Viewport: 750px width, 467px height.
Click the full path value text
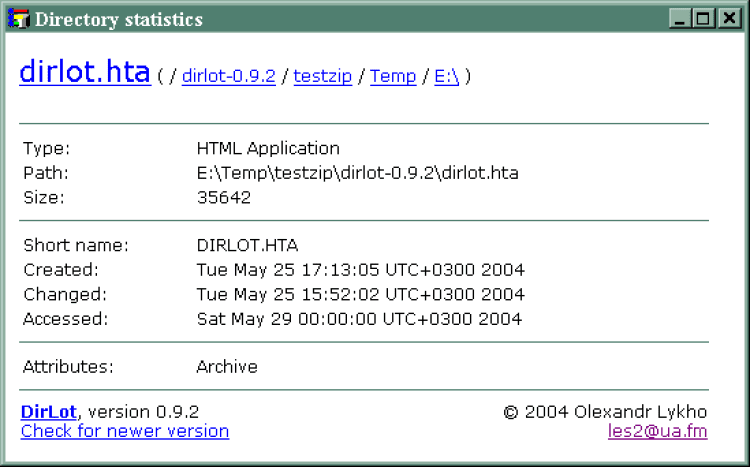tap(357, 173)
